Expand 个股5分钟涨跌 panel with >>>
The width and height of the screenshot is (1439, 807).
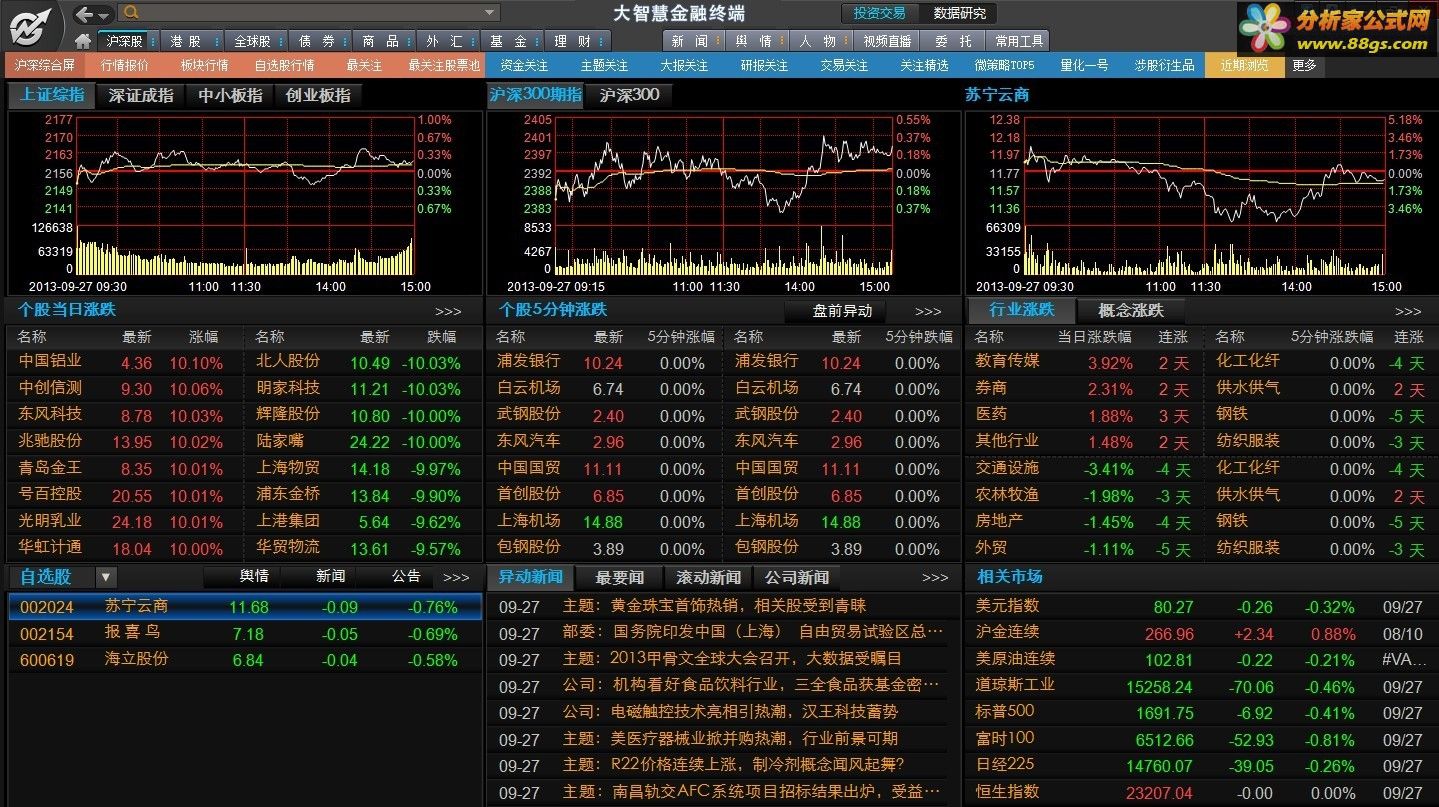click(928, 312)
